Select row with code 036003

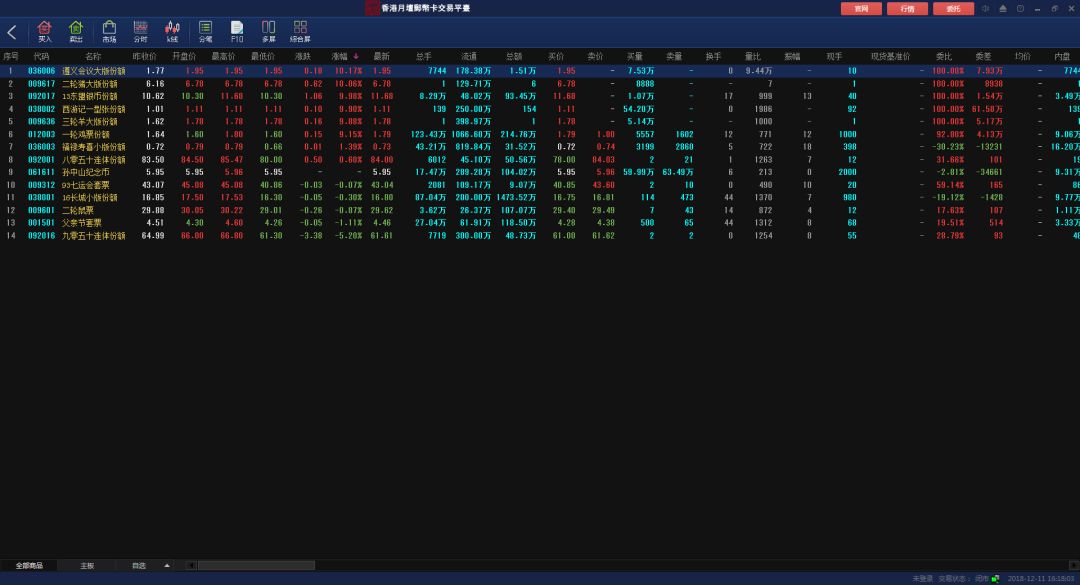pyautogui.click(x=540, y=147)
